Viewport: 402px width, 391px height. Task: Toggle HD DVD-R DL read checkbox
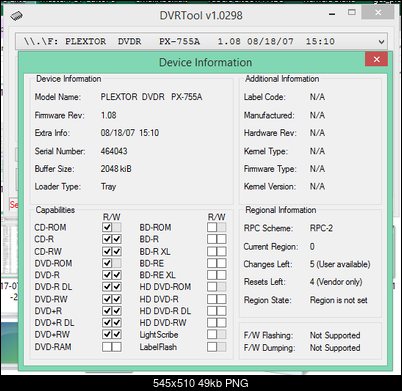click(212, 311)
